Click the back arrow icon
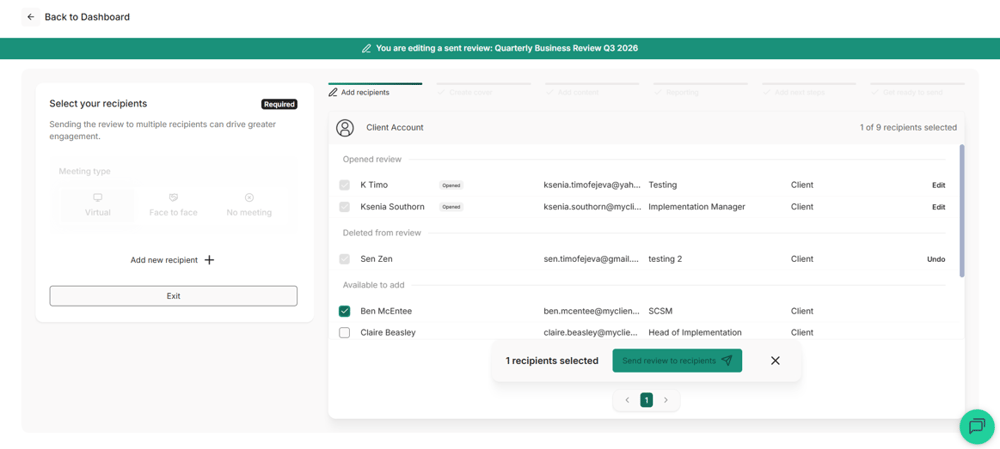1000x449 pixels. [x=31, y=17]
